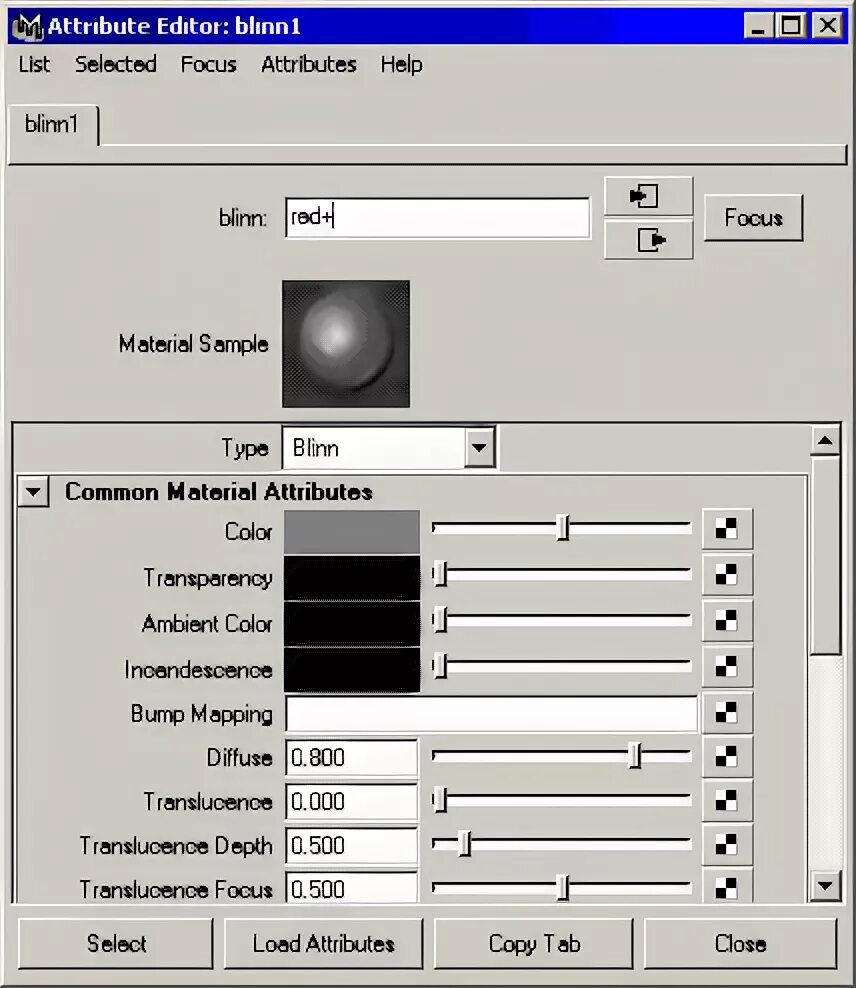Open the List menu
The image size is (856, 988).
point(32,64)
